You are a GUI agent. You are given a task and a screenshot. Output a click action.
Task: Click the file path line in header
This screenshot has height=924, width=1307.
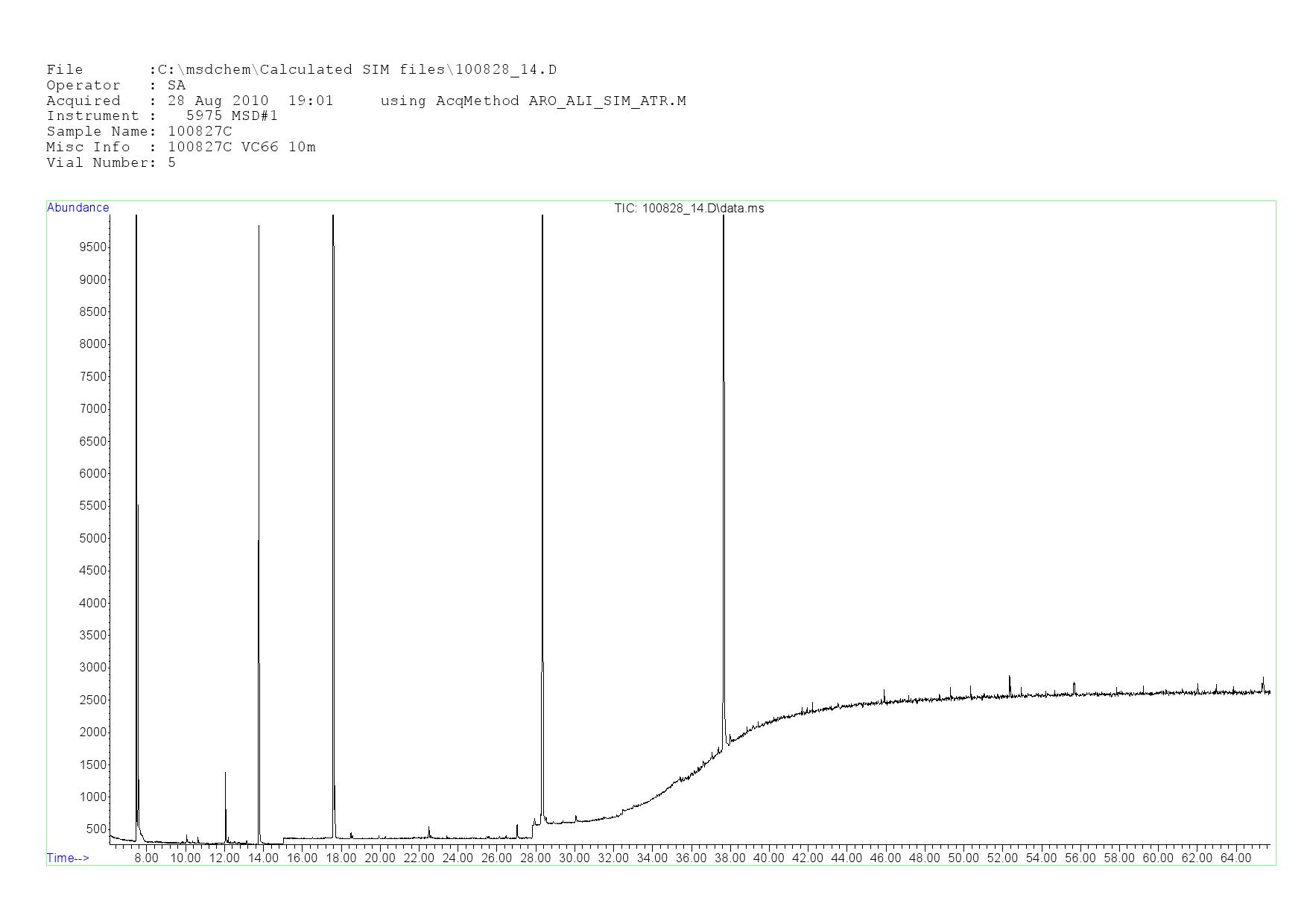click(301, 70)
